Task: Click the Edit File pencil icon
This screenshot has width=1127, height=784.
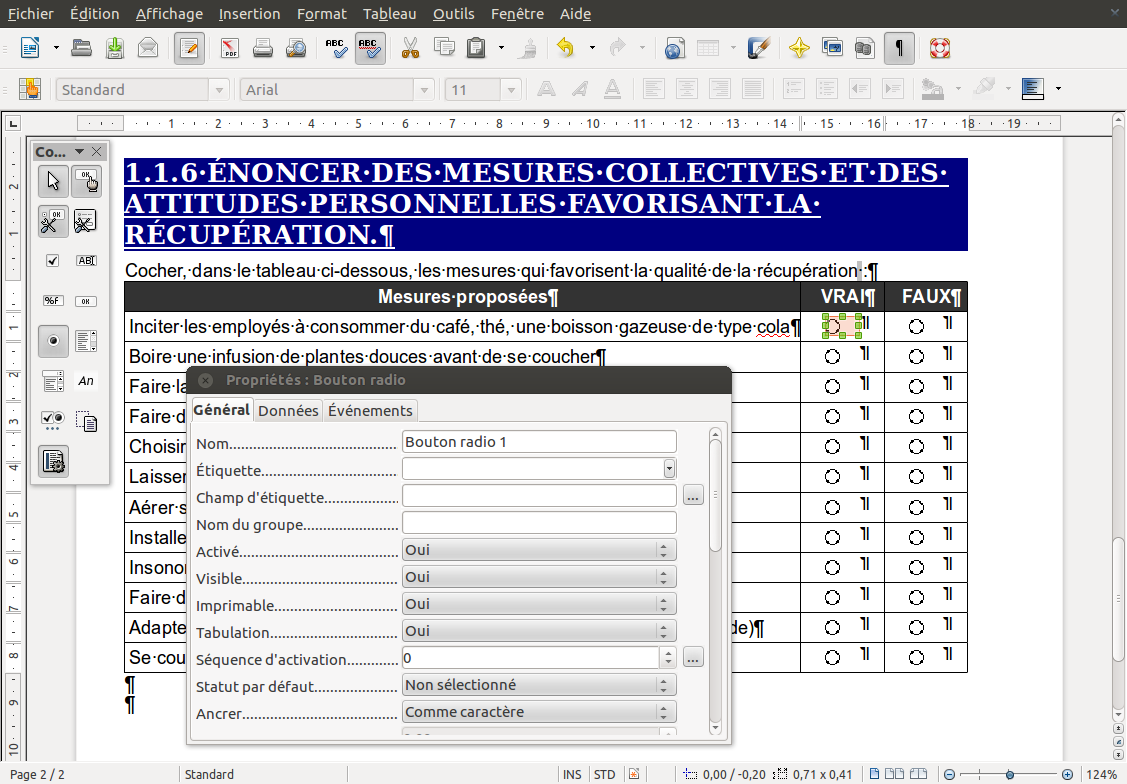Action: click(189, 47)
